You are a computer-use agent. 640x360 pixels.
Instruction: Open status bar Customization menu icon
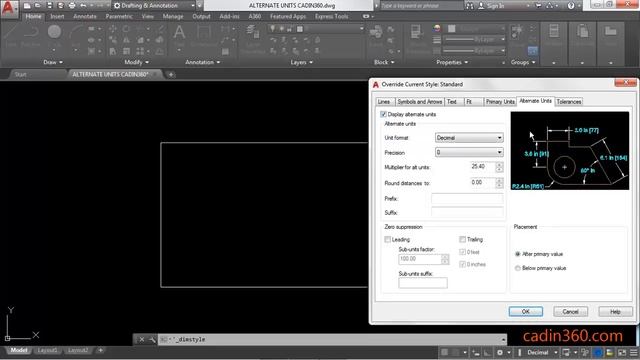click(633, 352)
